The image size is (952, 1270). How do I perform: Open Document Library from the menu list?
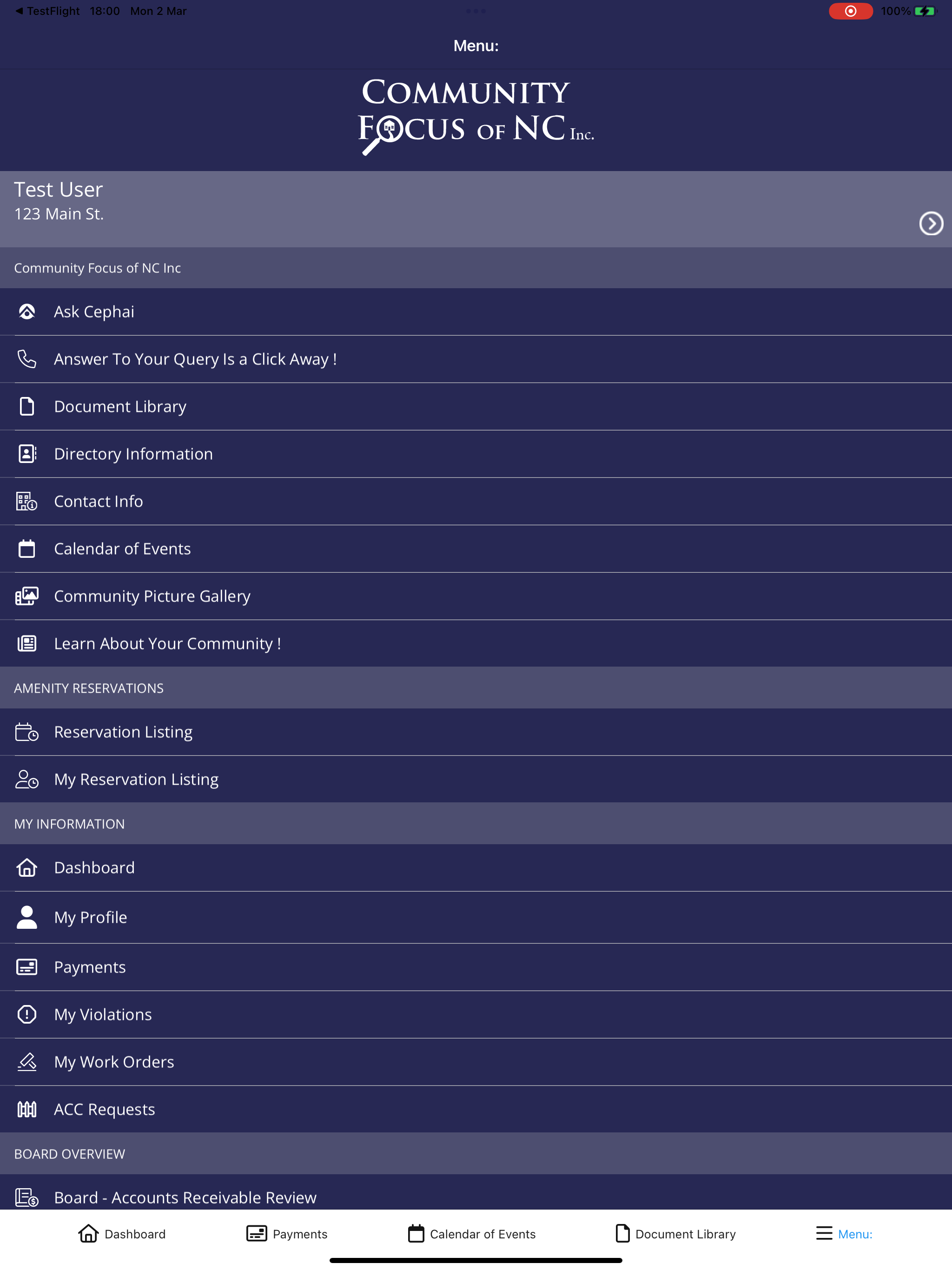click(x=476, y=406)
